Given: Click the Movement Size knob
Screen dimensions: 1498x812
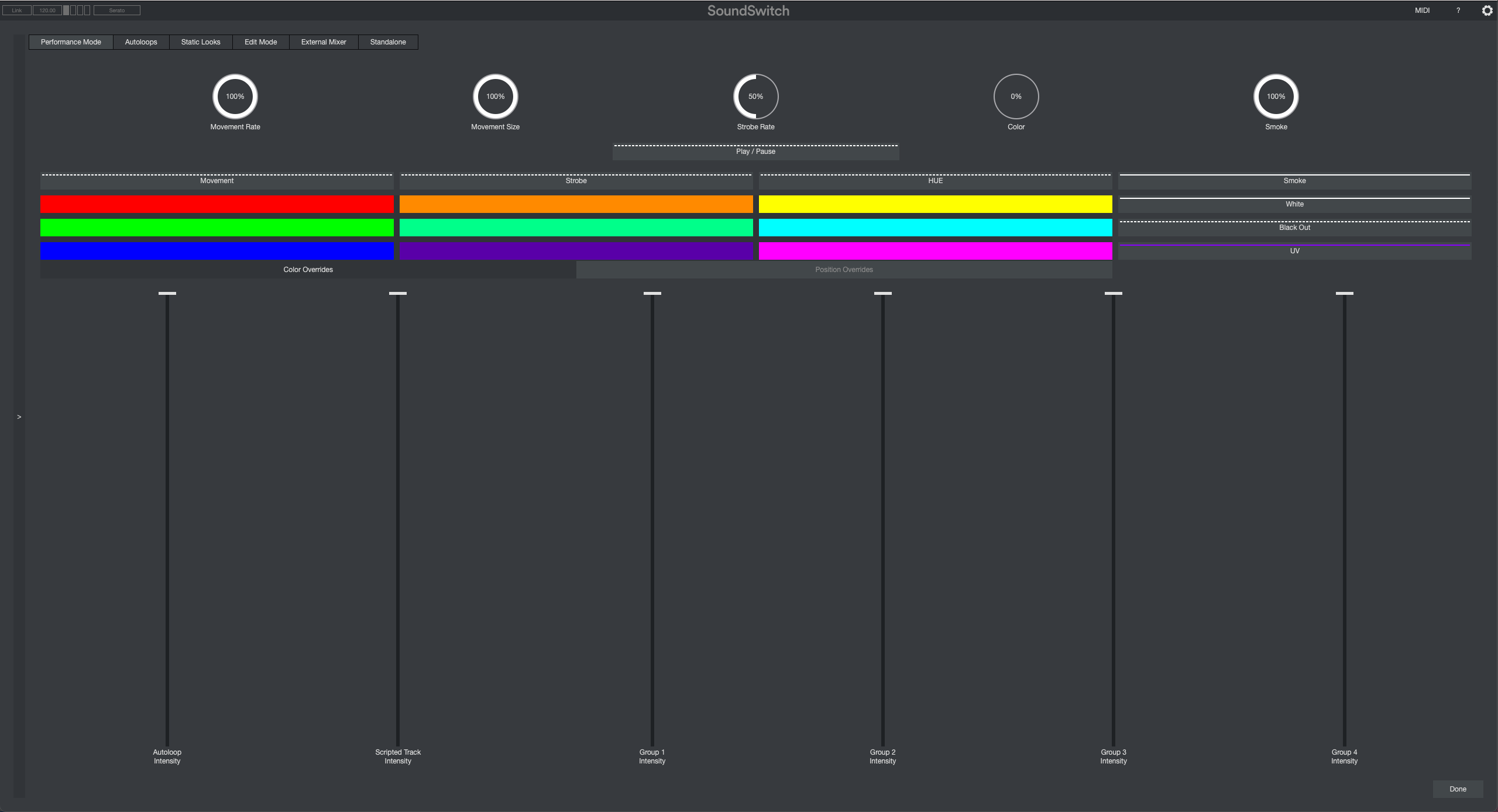Looking at the screenshot, I should 496,97.
